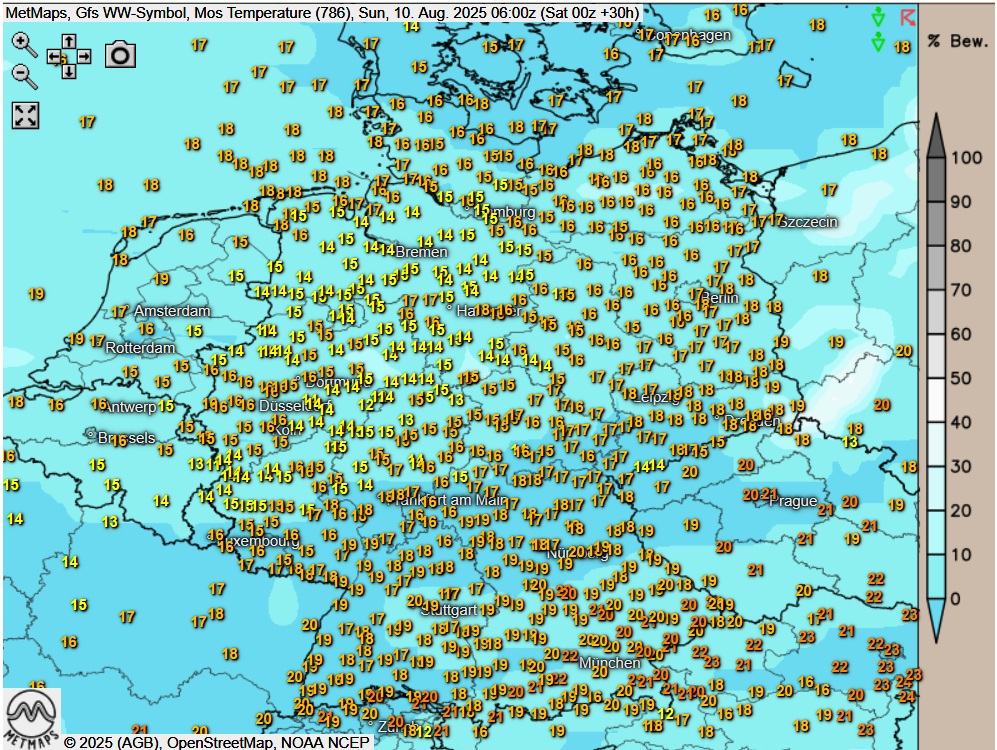Toggle fullscreen with the expand icon
The width and height of the screenshot is (997, 750).
[25, 115]
